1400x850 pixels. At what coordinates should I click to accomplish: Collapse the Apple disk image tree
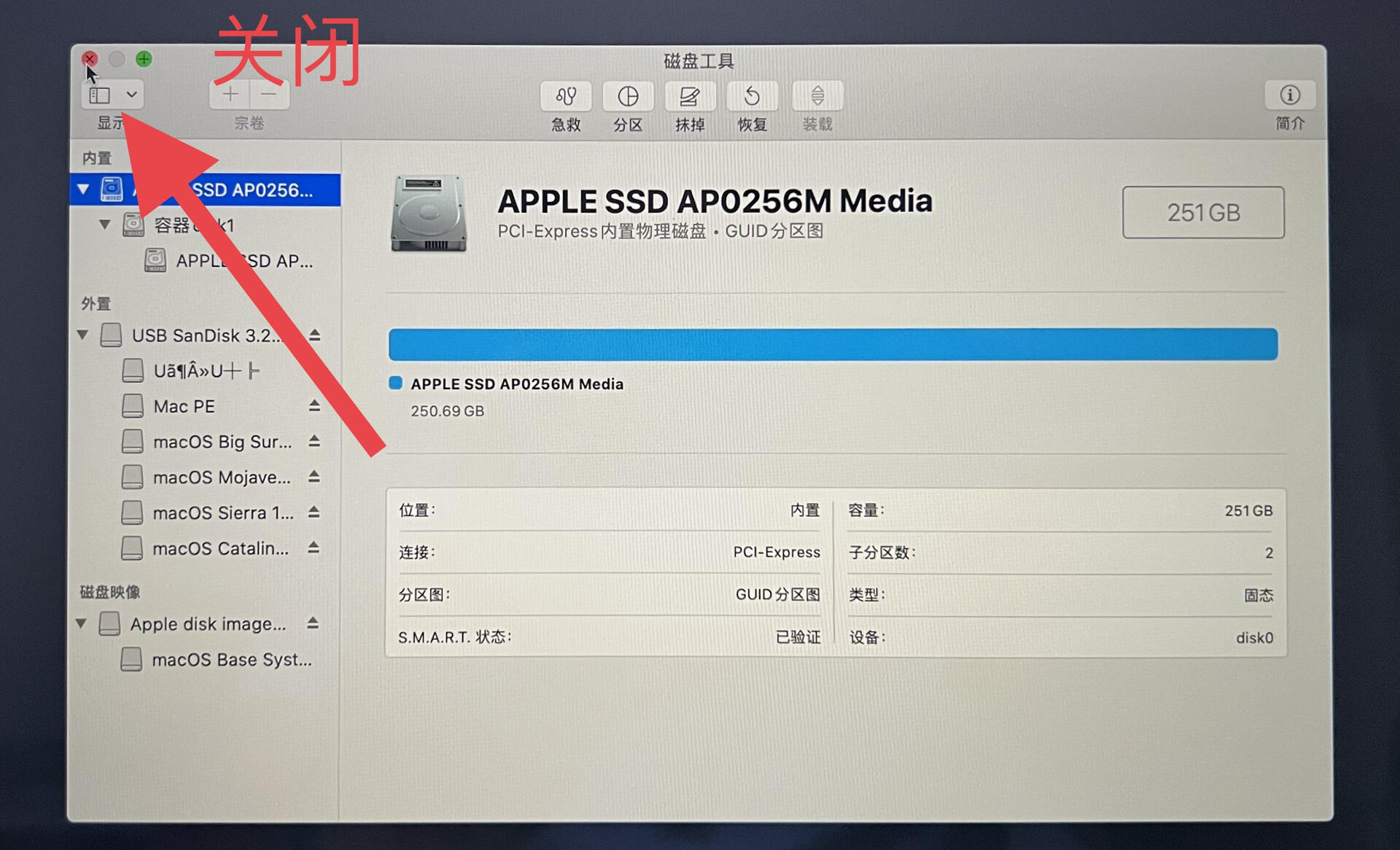[81, 623]
